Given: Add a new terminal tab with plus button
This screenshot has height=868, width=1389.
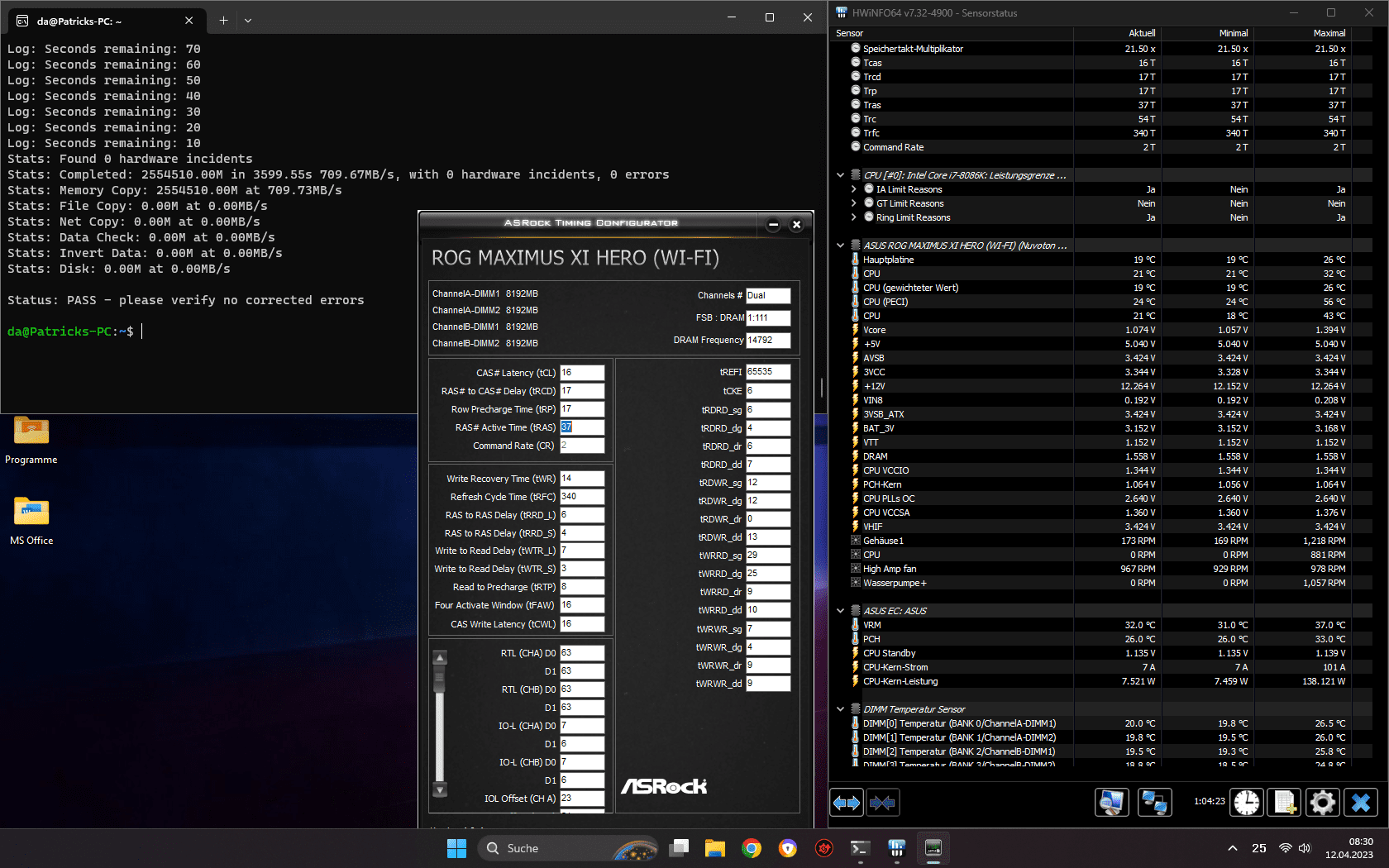Looking at the screenshot, I should [223, 20].
